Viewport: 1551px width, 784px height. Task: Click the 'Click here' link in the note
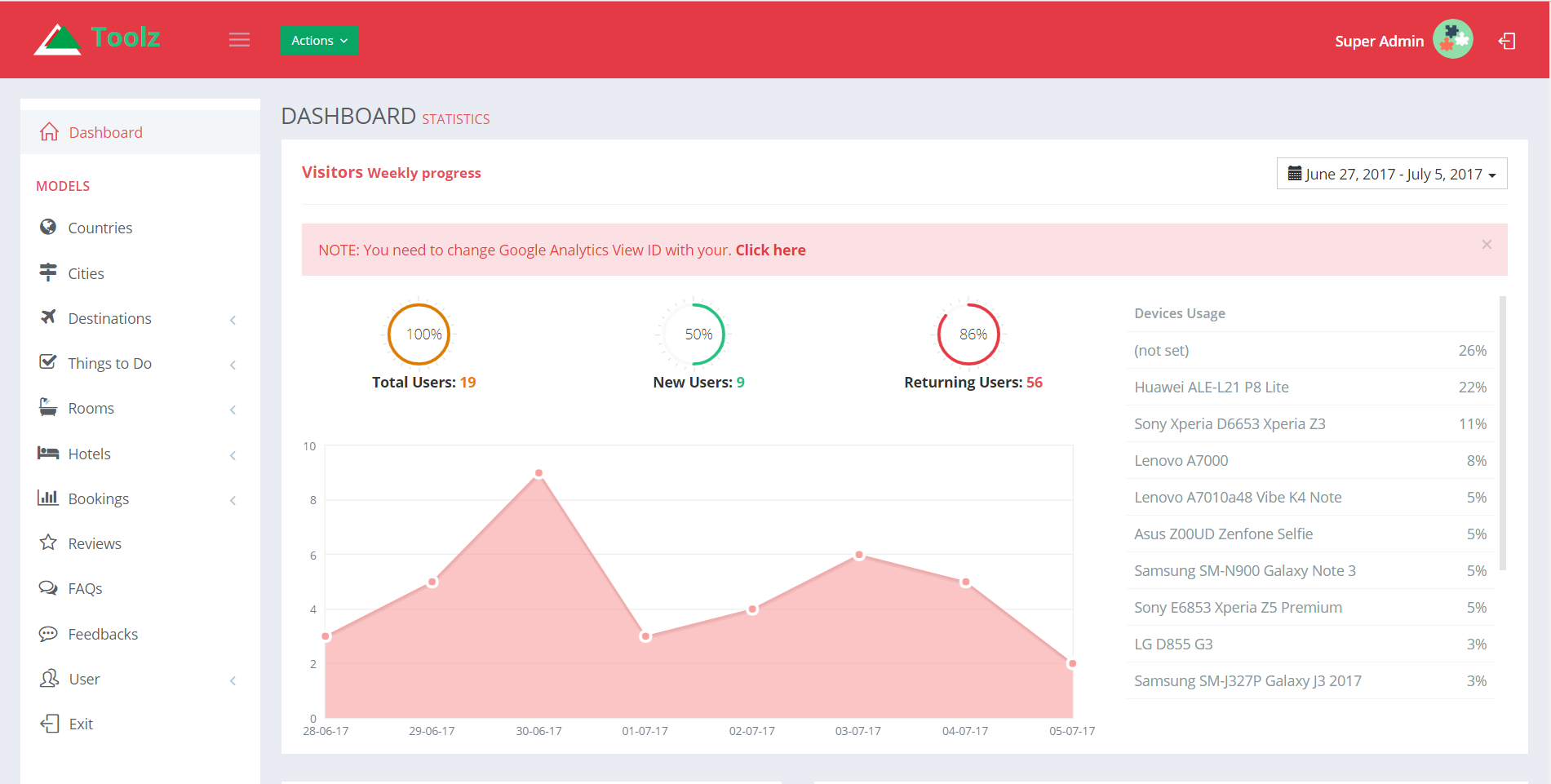770,250
